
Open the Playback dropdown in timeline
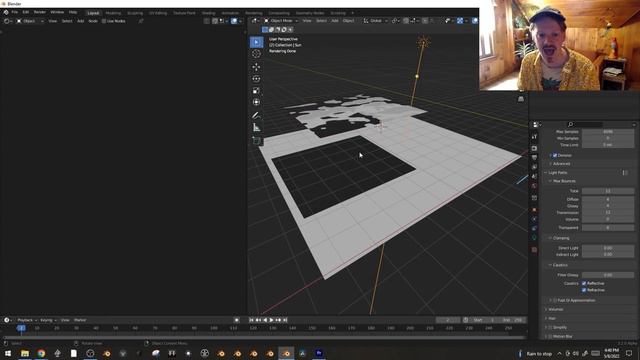click(27, 320)
